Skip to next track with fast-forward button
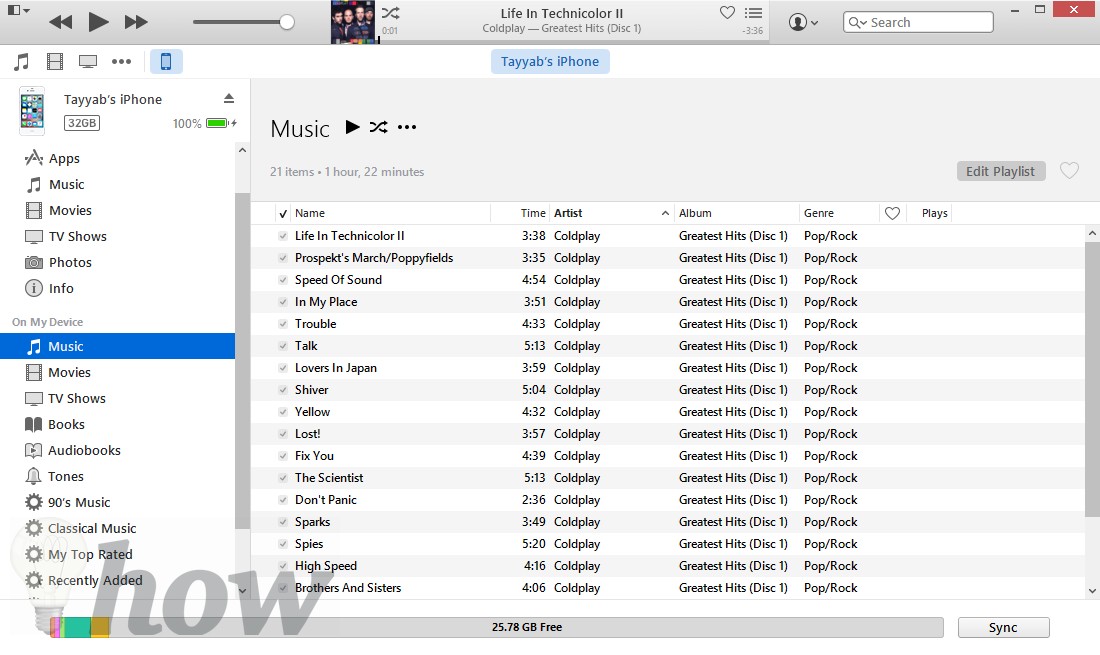 (136, 22)
